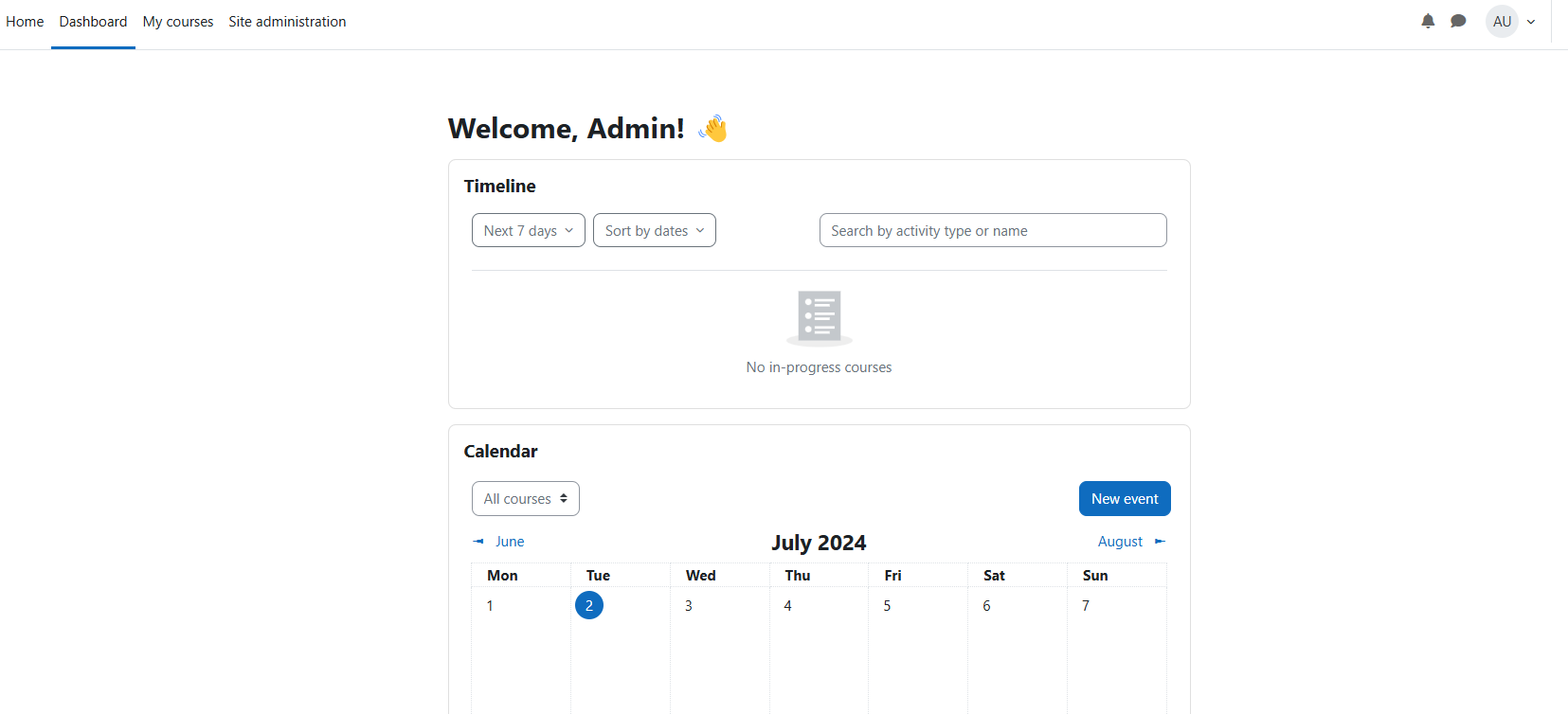The height and width of the screenshot is (714, 1568).
Task: Open the Sort by dates dropdown
Action: pos(655,230)
